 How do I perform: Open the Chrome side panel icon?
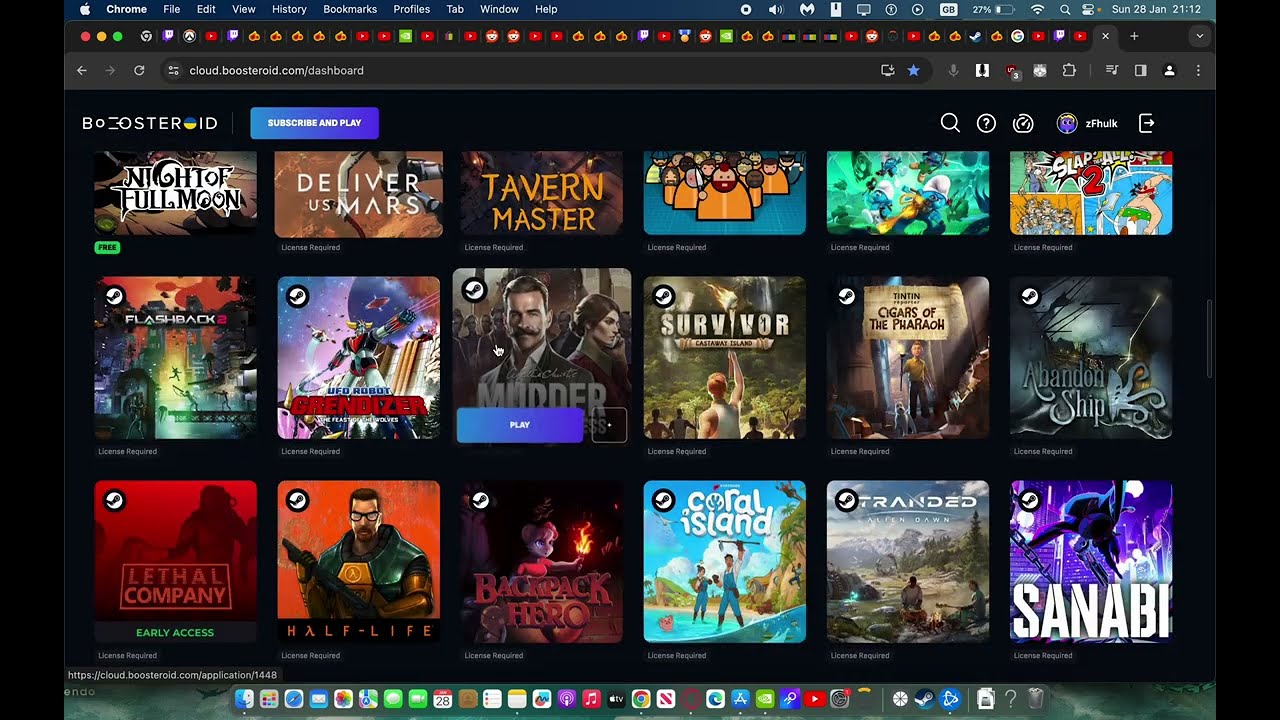[1140, 70]
